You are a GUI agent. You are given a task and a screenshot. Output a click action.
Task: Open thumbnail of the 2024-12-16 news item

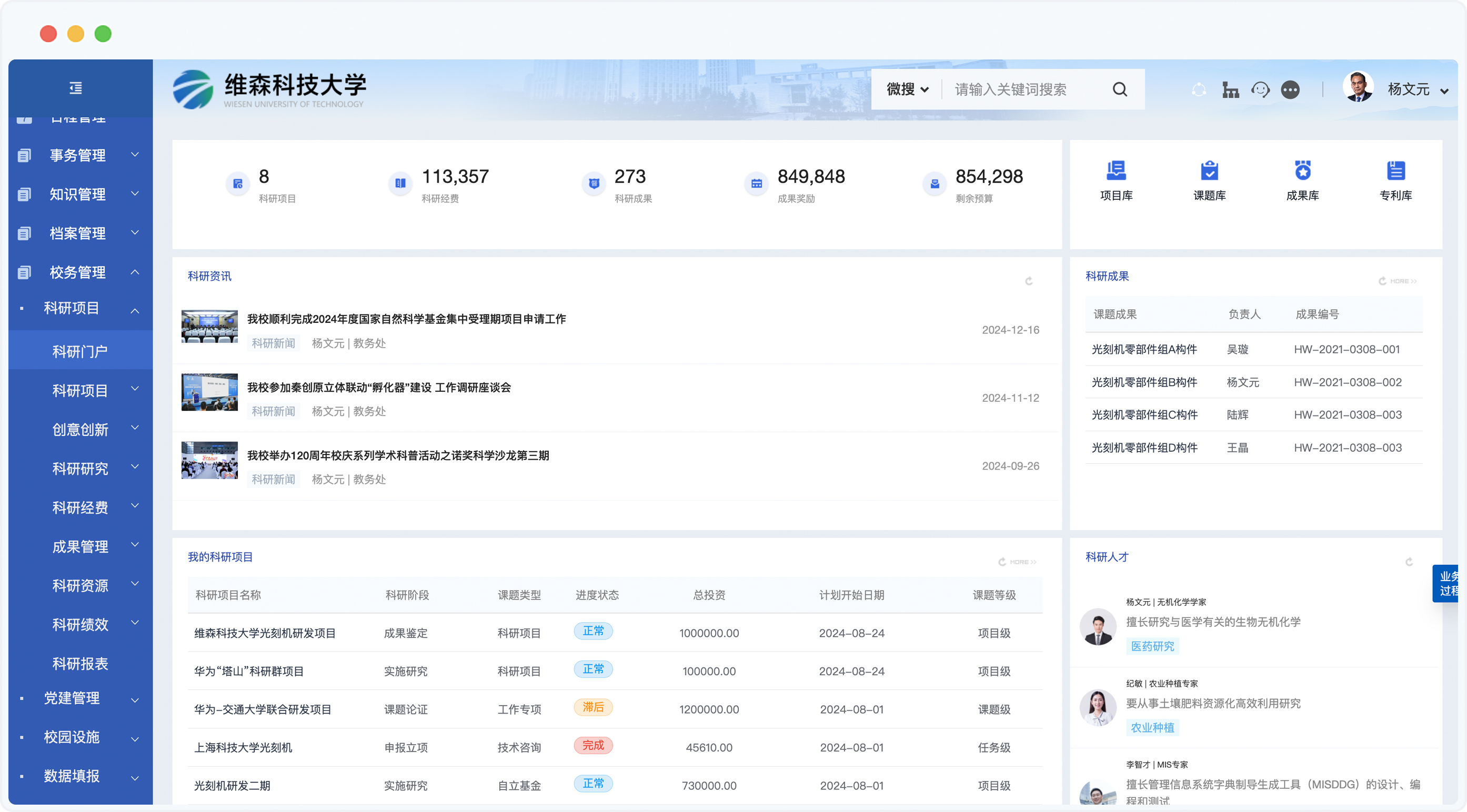click(x=209, y=327)
